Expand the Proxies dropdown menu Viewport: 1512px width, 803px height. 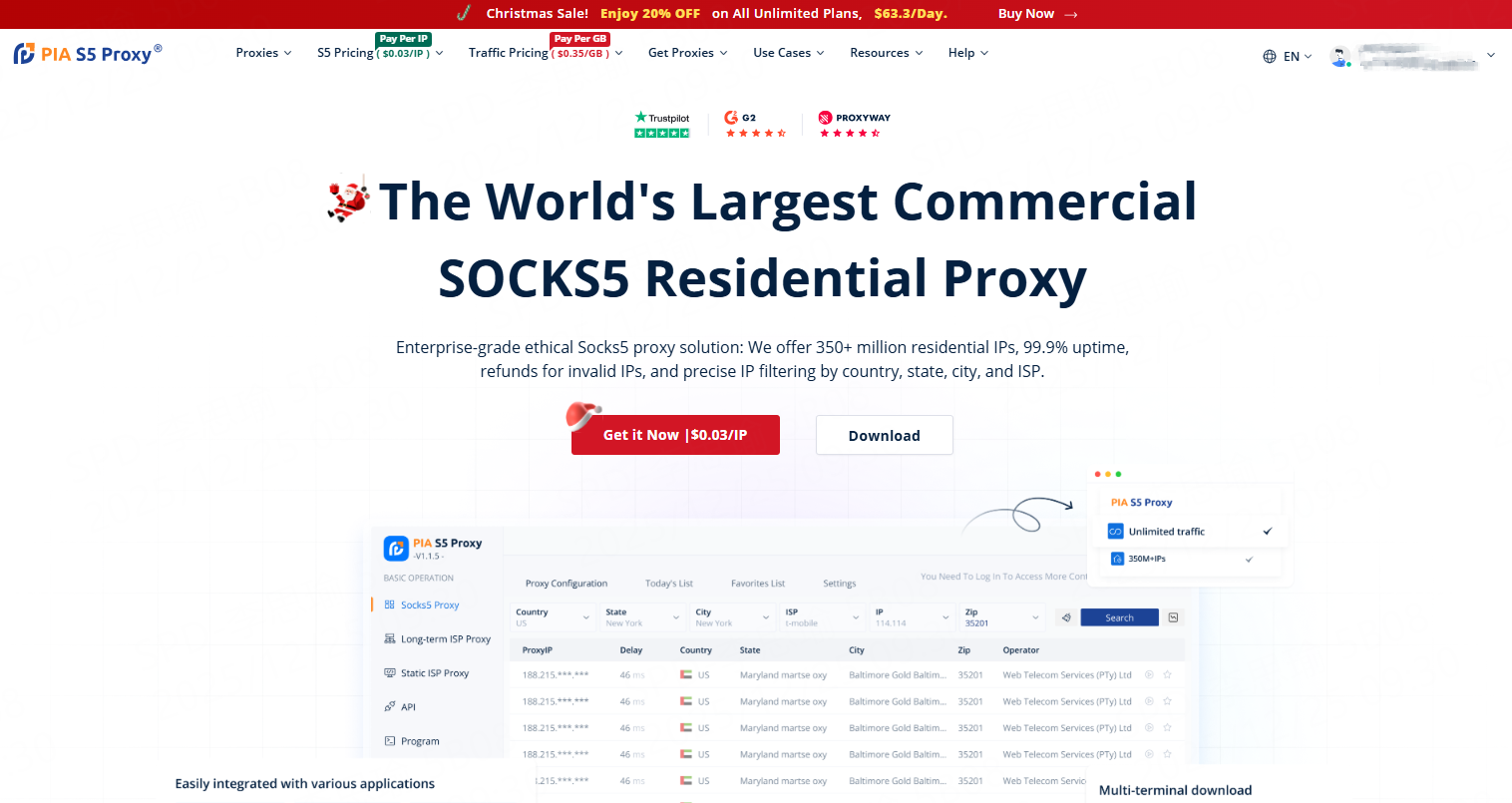tap(263, 53)
